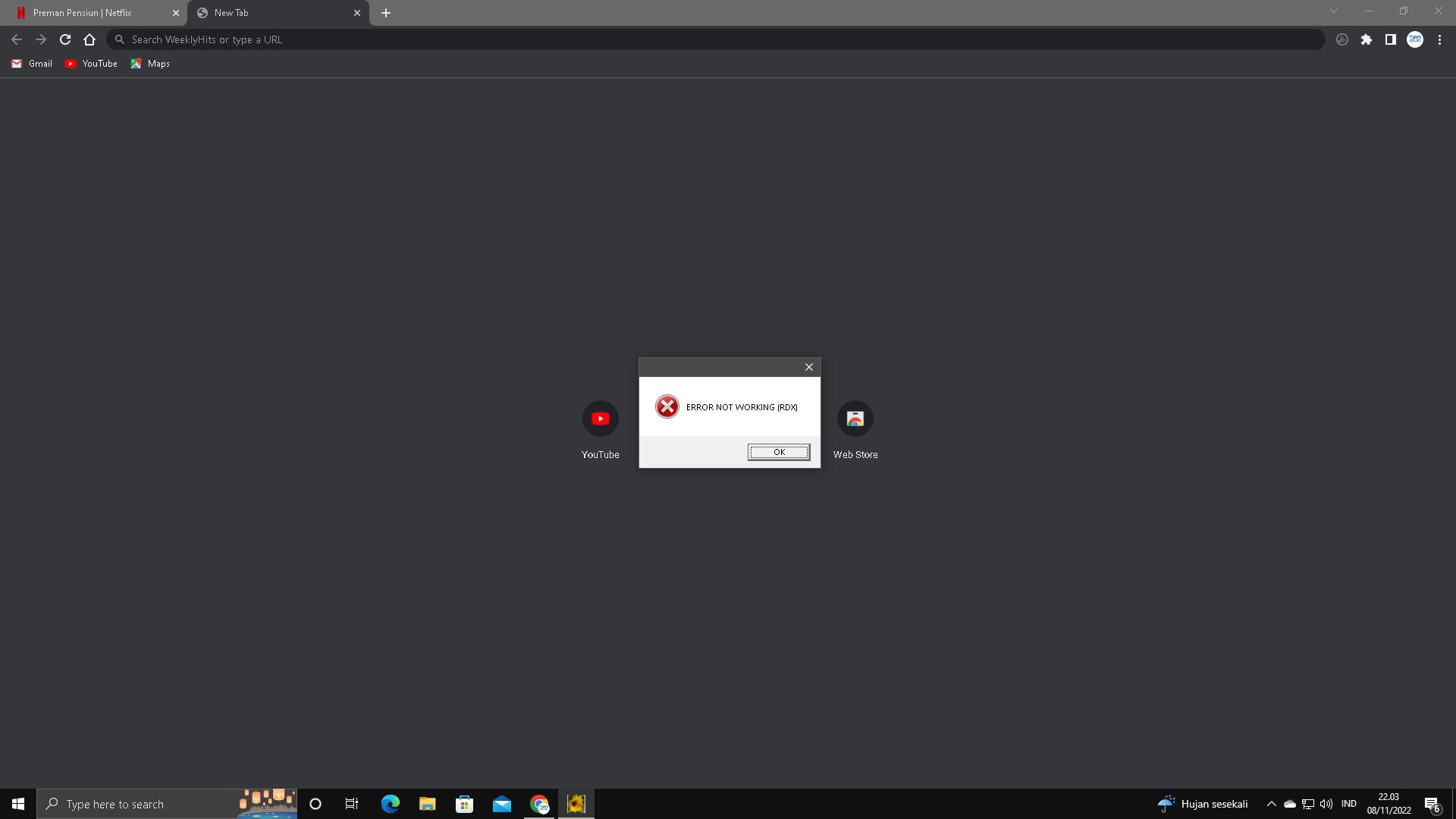This screenshot has height=819, width=1456.
Task: Open the Extensions puzzle icon
Action: [1366, 39]
